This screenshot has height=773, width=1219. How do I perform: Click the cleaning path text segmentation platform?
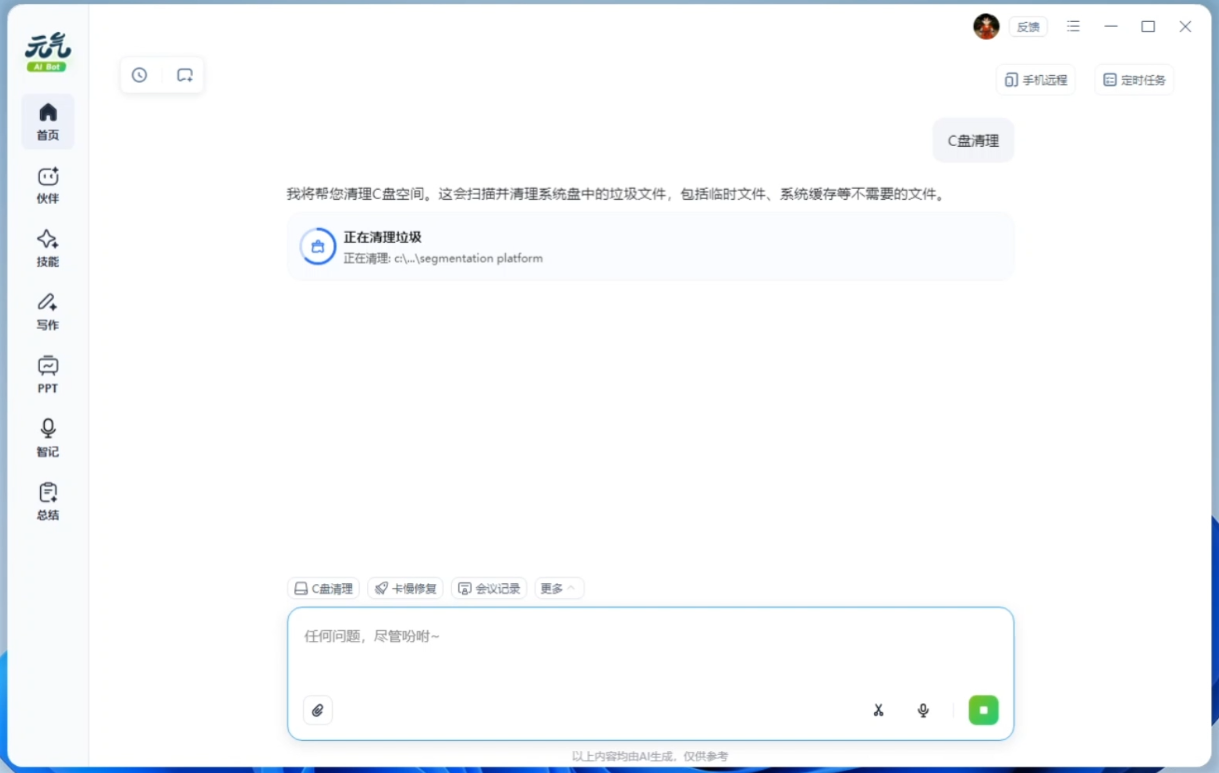443,258
